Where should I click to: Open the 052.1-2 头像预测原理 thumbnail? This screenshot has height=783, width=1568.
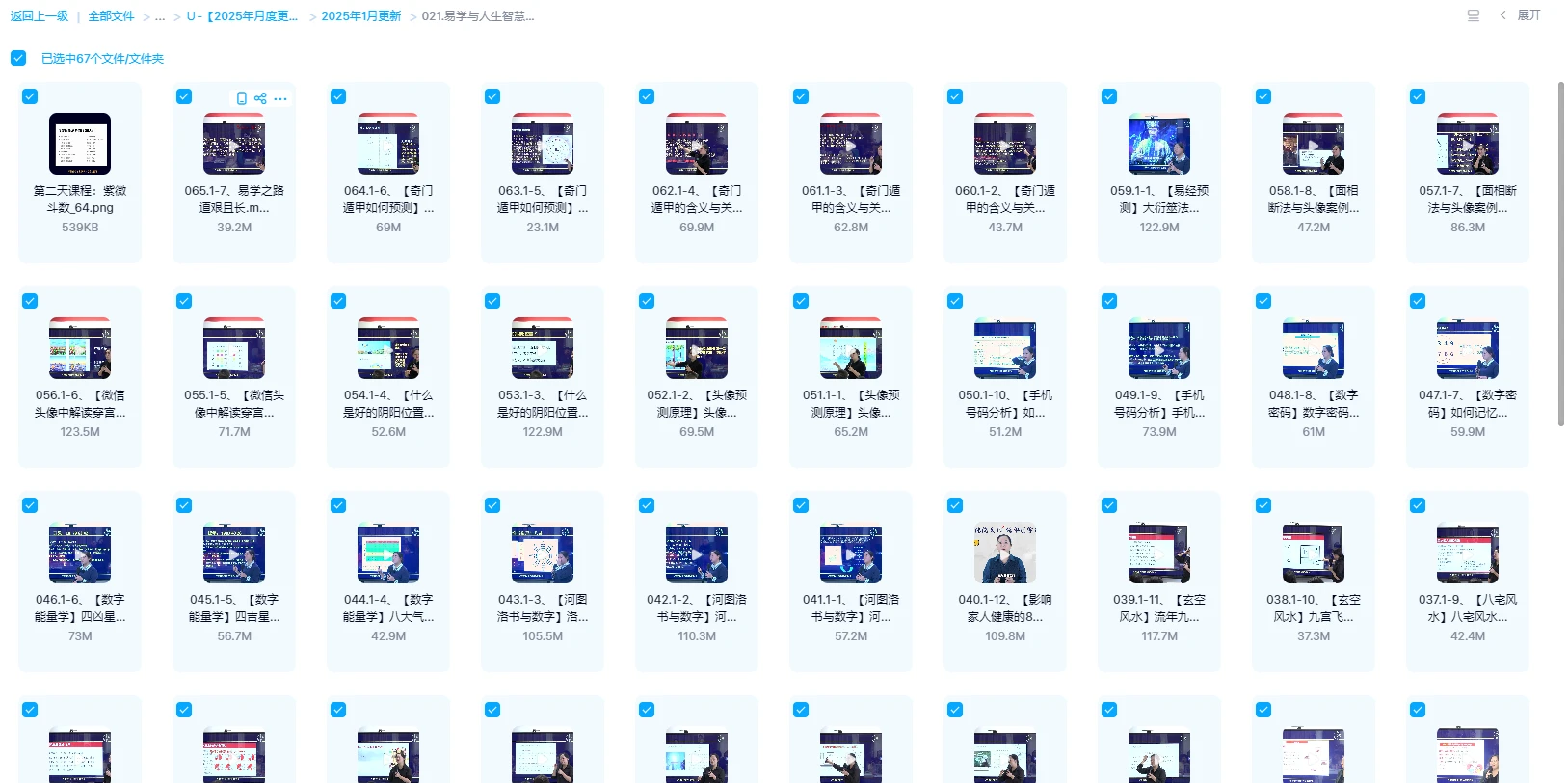point(697,347)
